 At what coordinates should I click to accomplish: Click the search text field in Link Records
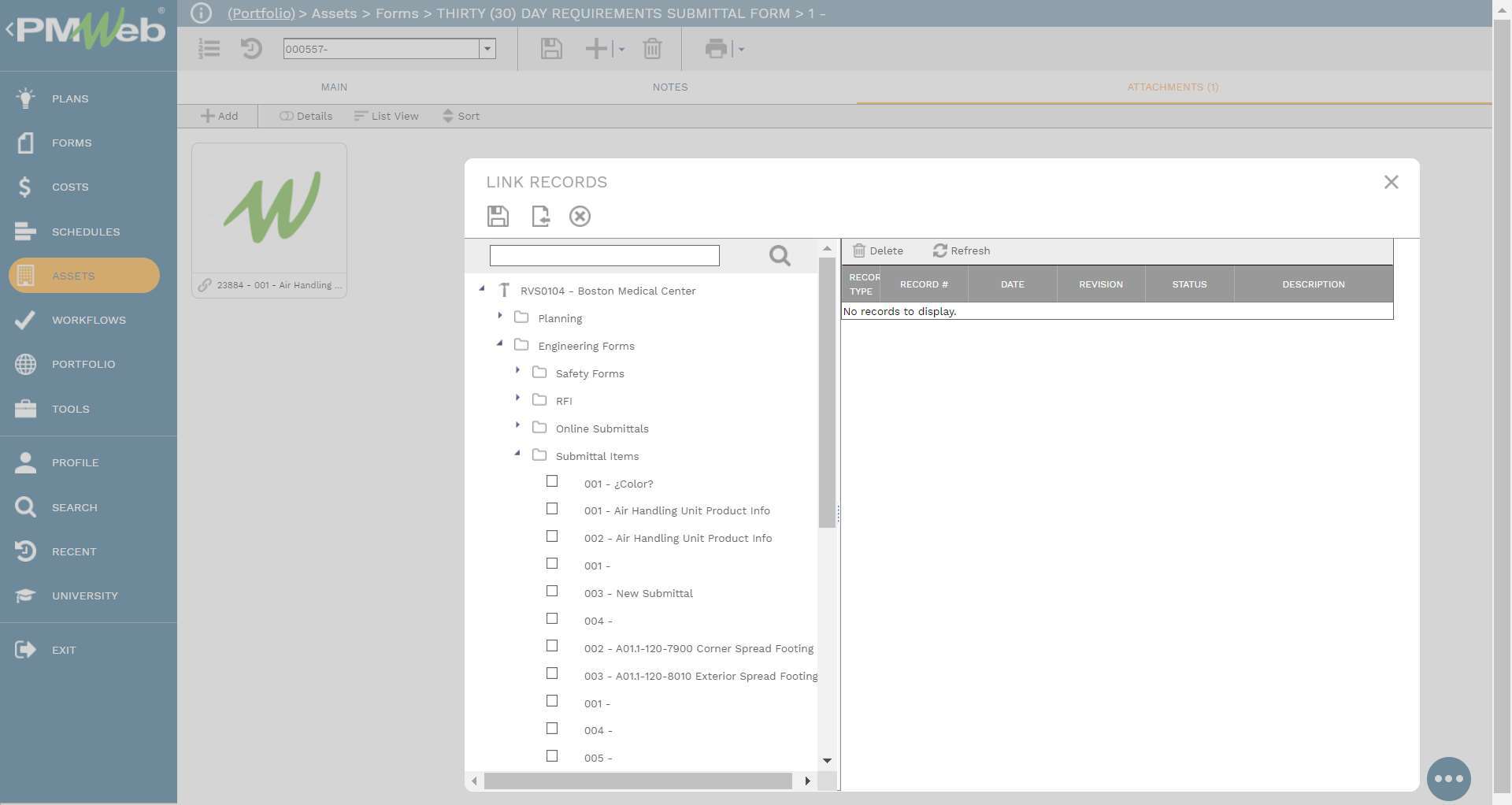click(x=604, y=255)
